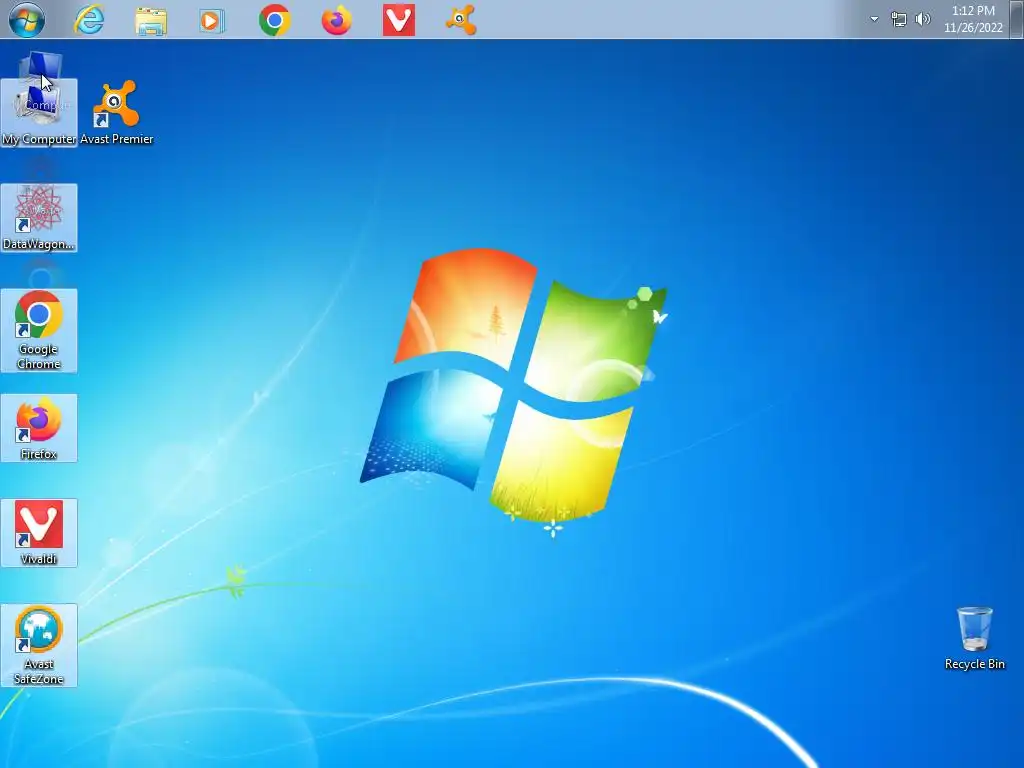The image size is (1024, 768).
Task: Select the Avast SafeZone desktop shortcut
Action: click(x=39, y=645)
